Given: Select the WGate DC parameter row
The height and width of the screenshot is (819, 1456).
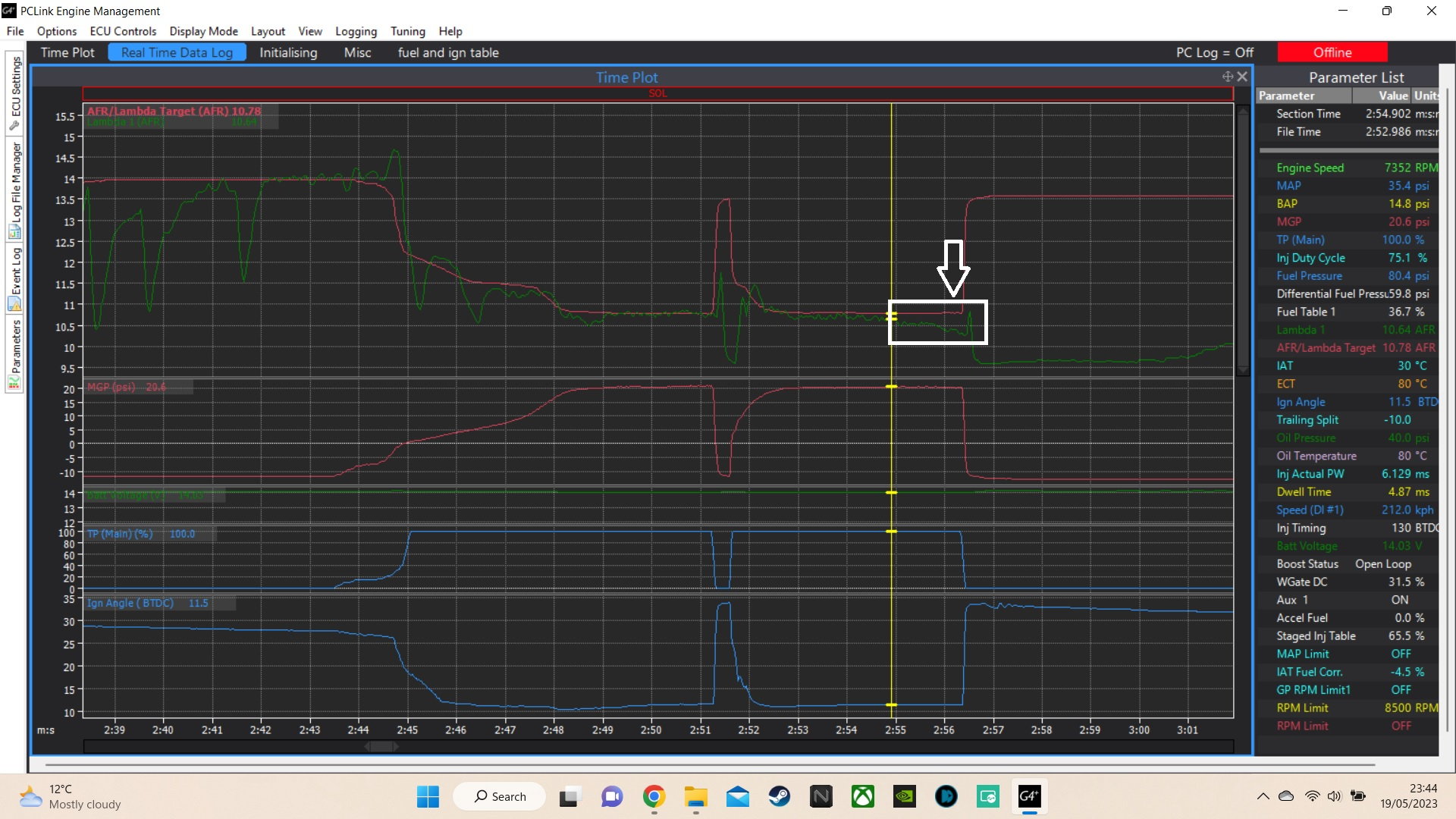Looking at the screenshot, I should click(1348, 582).
